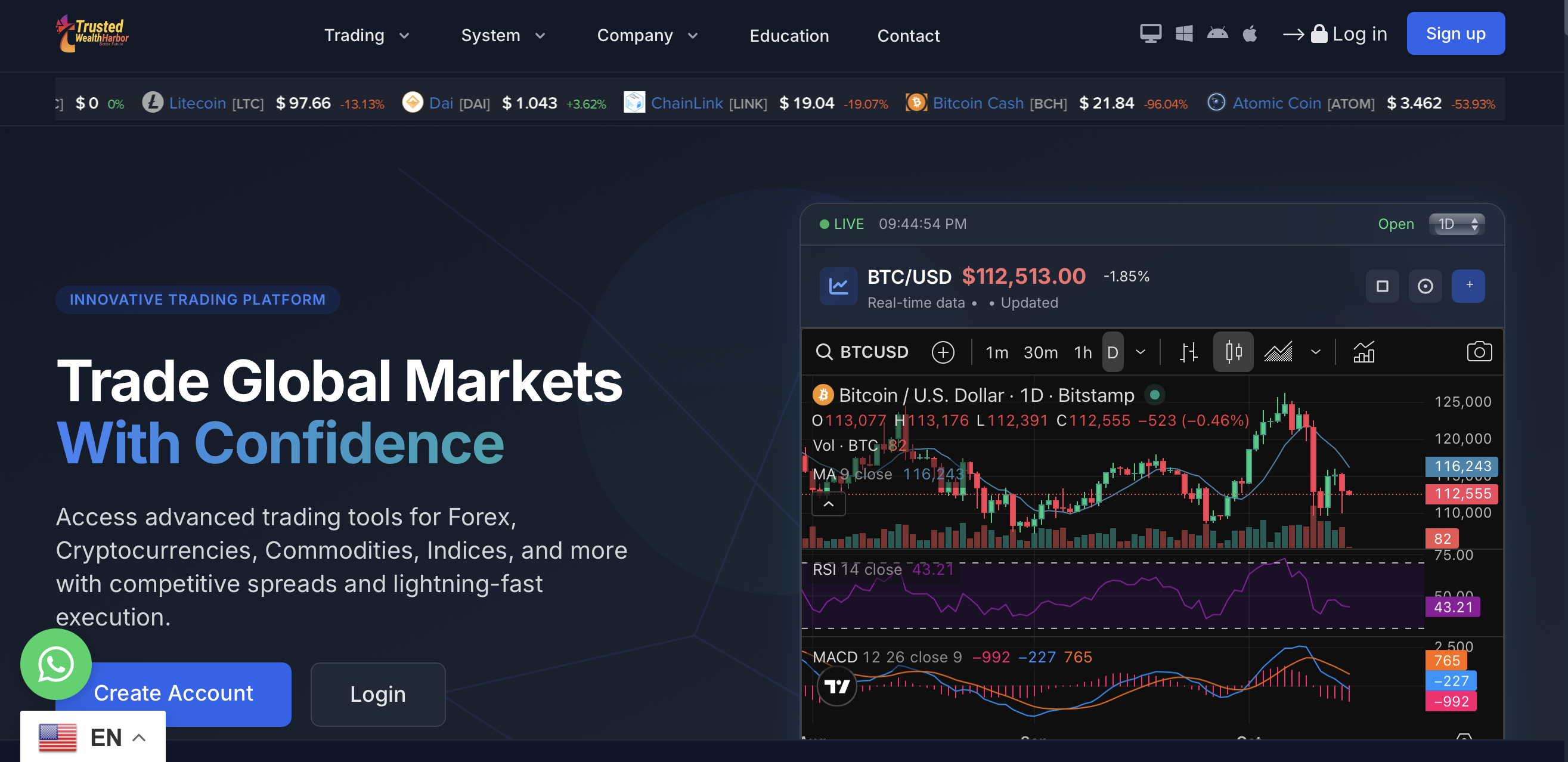Viewport: 1568px width, 762px height.
Task: Select the bar chart type icon
Action: [x=1188, y=352]
